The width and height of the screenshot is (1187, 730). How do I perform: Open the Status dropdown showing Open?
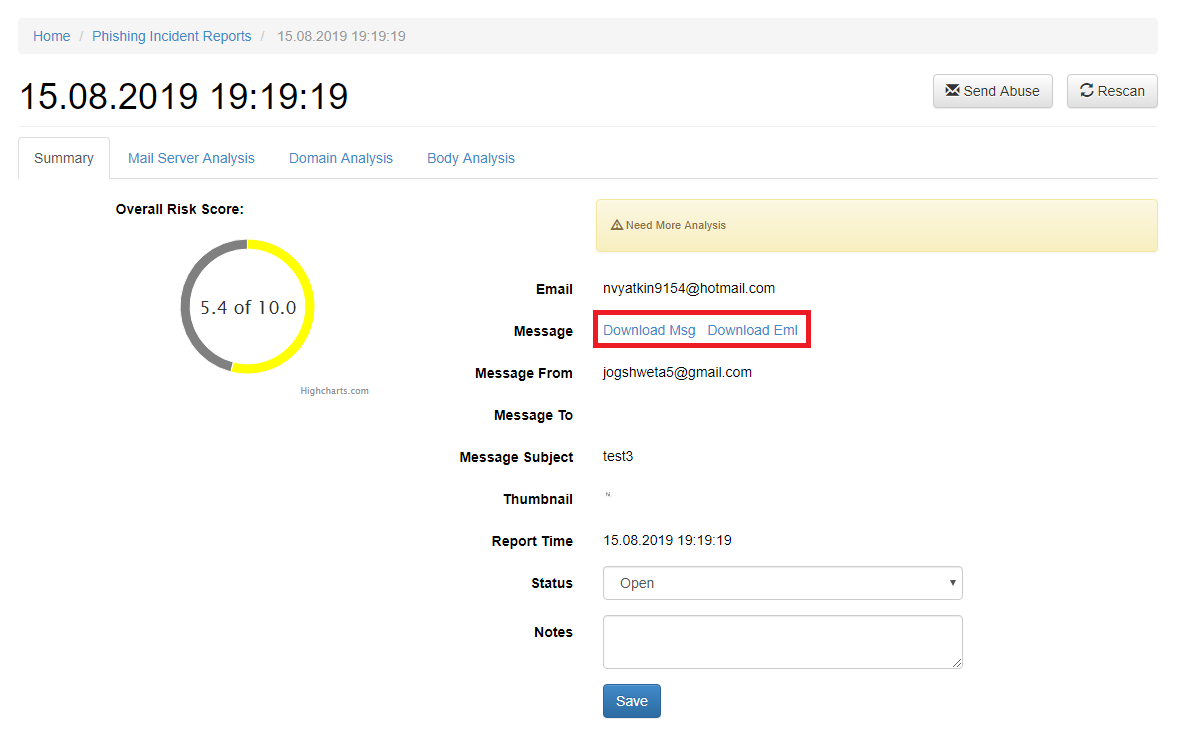[782, 583]
